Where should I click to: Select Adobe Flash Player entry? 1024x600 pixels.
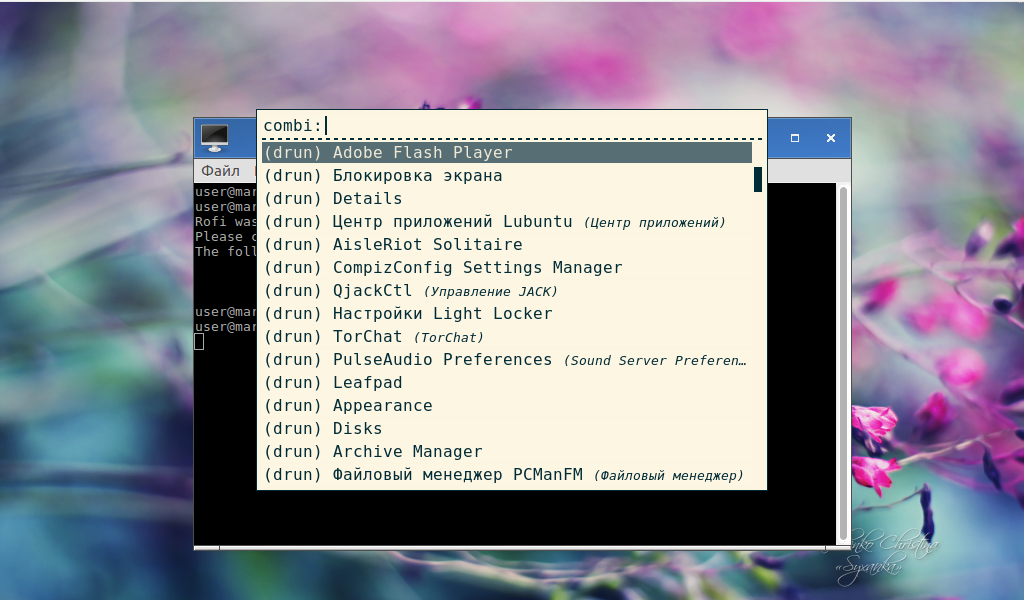(507, 152)
